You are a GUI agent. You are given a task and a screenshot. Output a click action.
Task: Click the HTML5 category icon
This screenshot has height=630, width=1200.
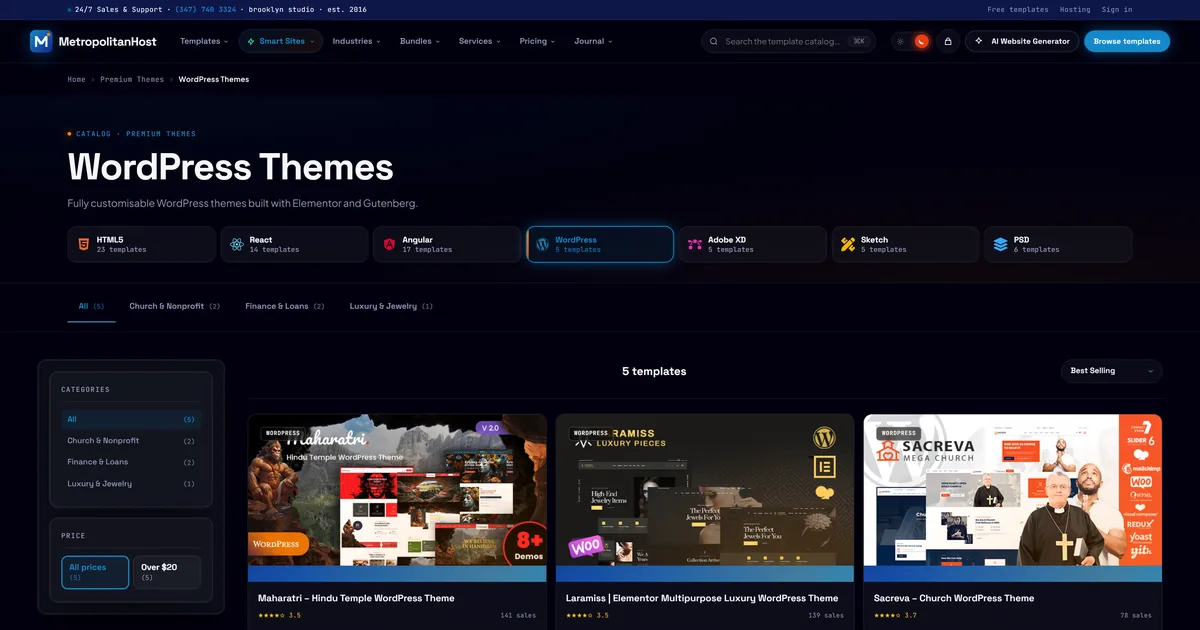[x=83, y=244]
